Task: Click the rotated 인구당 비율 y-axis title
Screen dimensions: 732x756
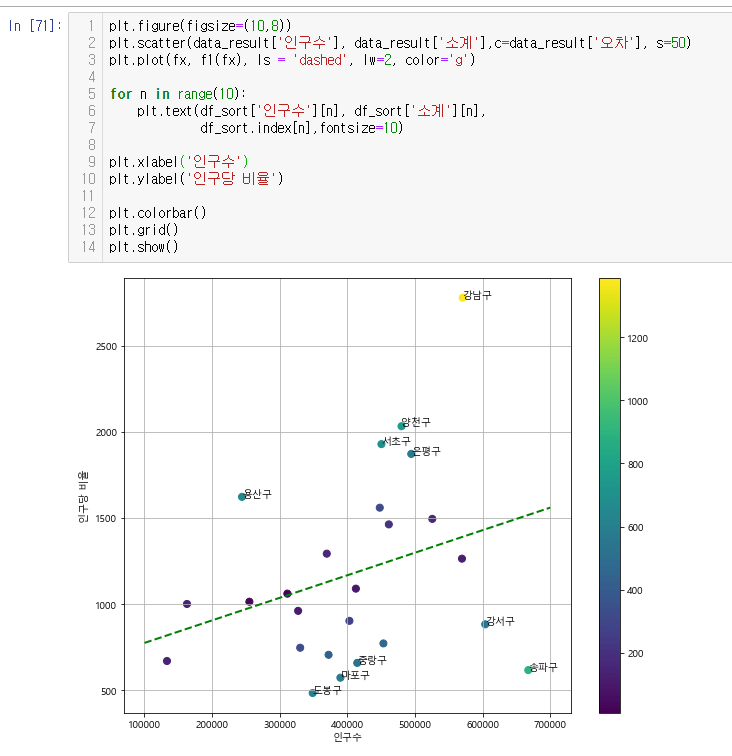Action: [83, 496]
